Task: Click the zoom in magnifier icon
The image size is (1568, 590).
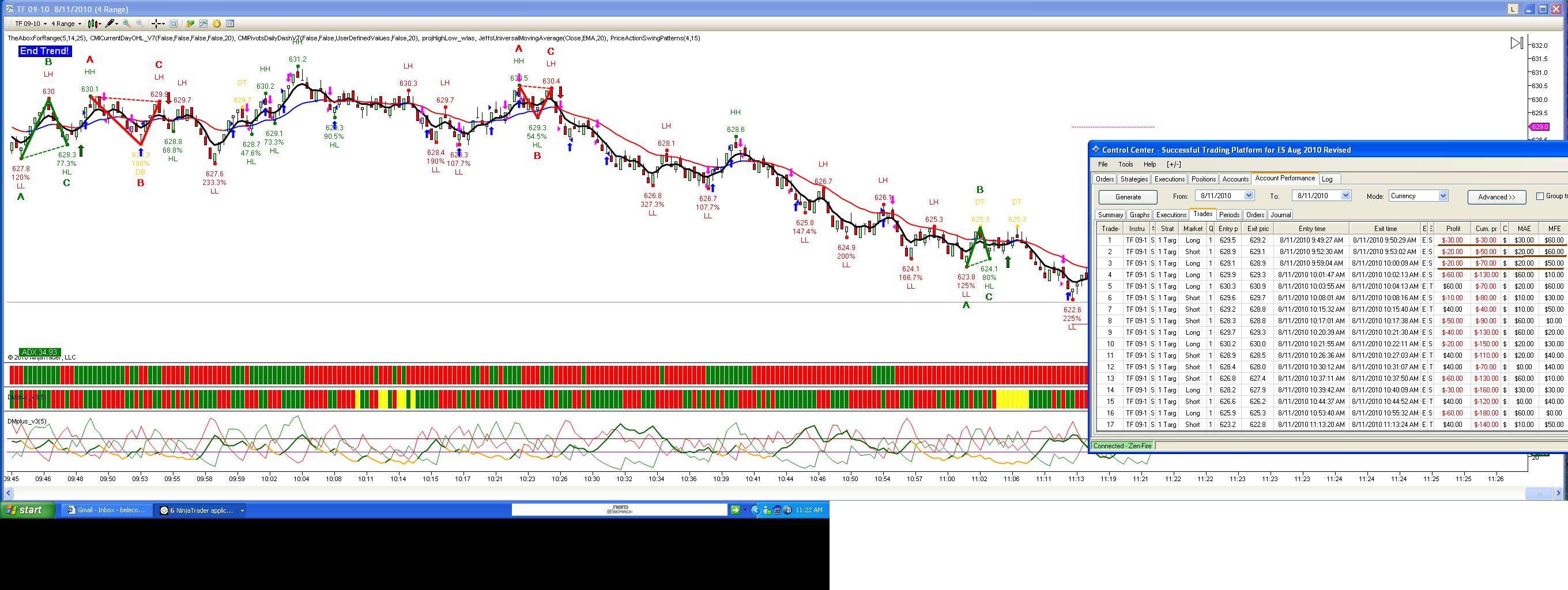Action: [x=127, y=24]
